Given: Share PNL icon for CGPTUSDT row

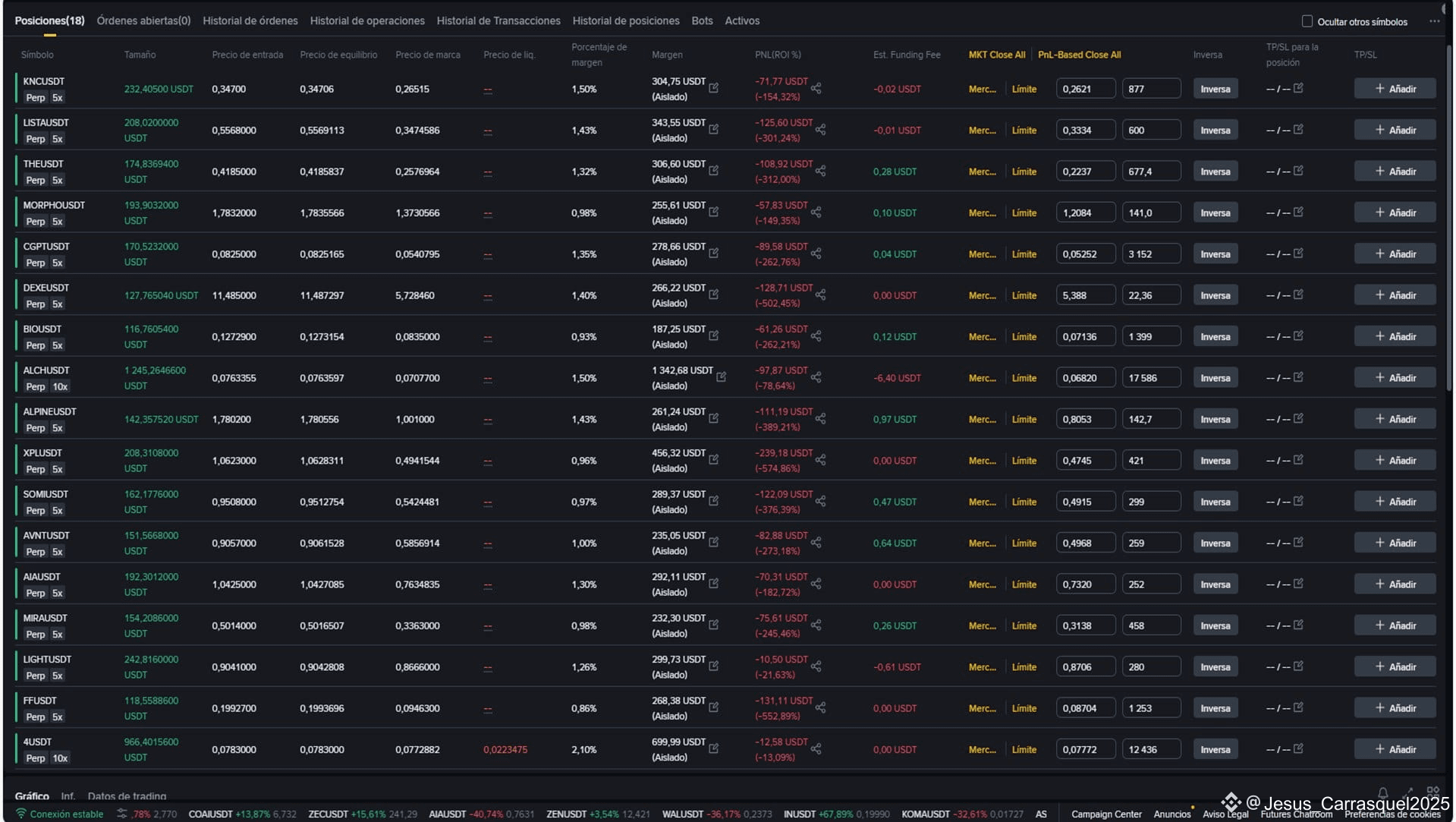Looking at the screenshot, I should coord(816,254).
